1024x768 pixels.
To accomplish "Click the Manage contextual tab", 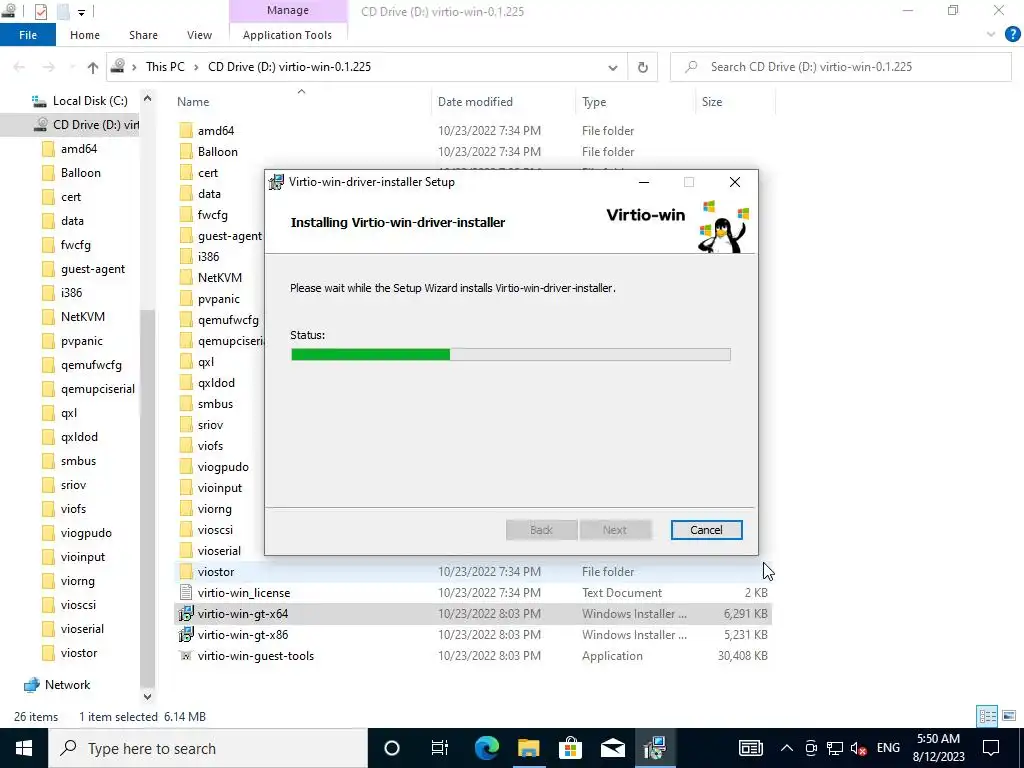I will 288,10.
